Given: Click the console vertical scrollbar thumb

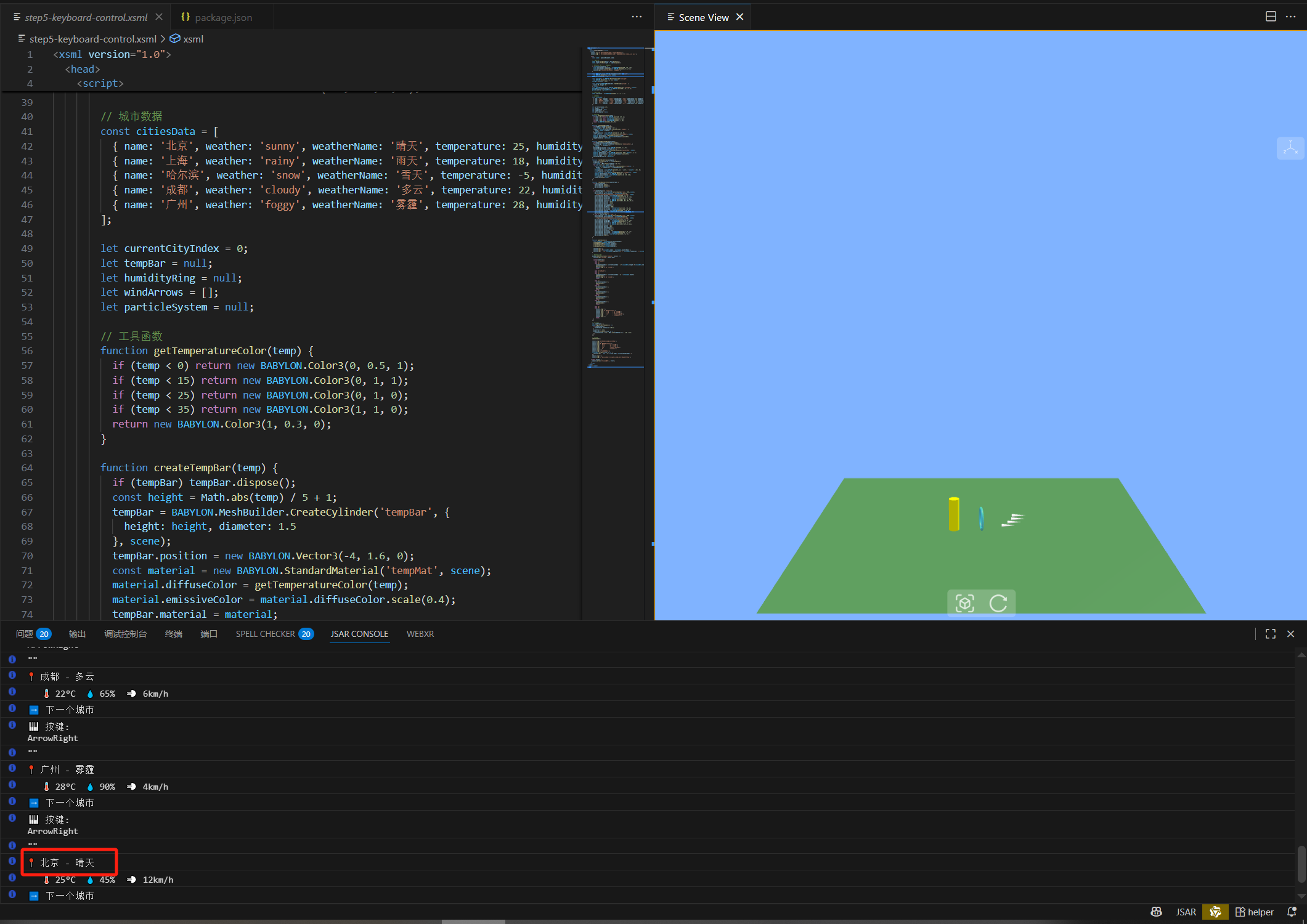Looking at the screenshot, I should 1301,864.
